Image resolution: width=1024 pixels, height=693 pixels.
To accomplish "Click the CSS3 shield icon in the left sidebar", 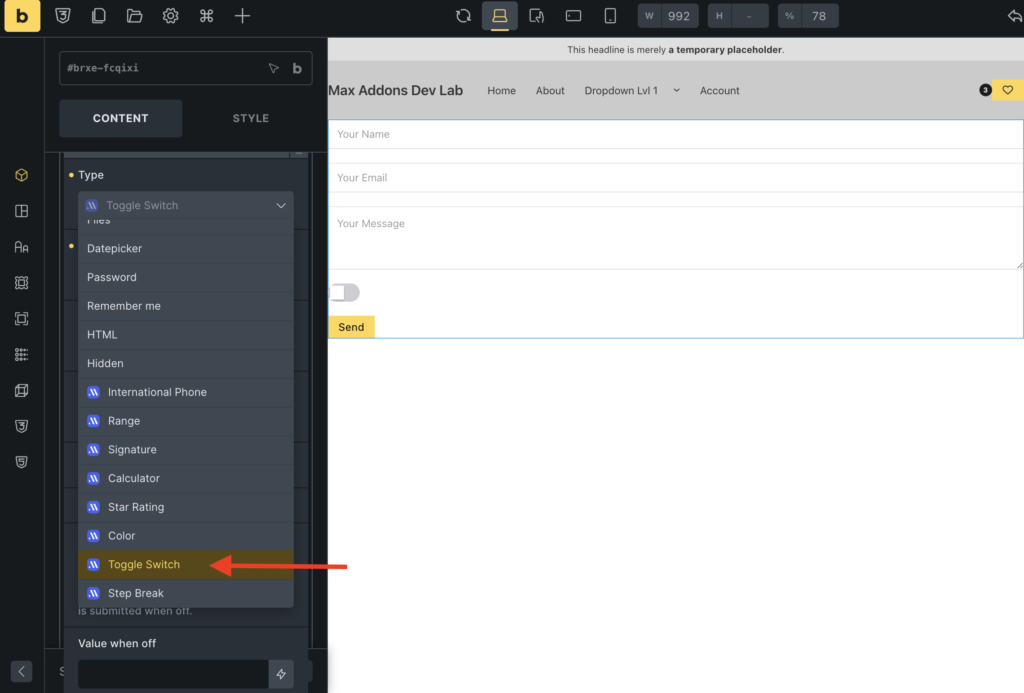I will (x=22, y=426).
